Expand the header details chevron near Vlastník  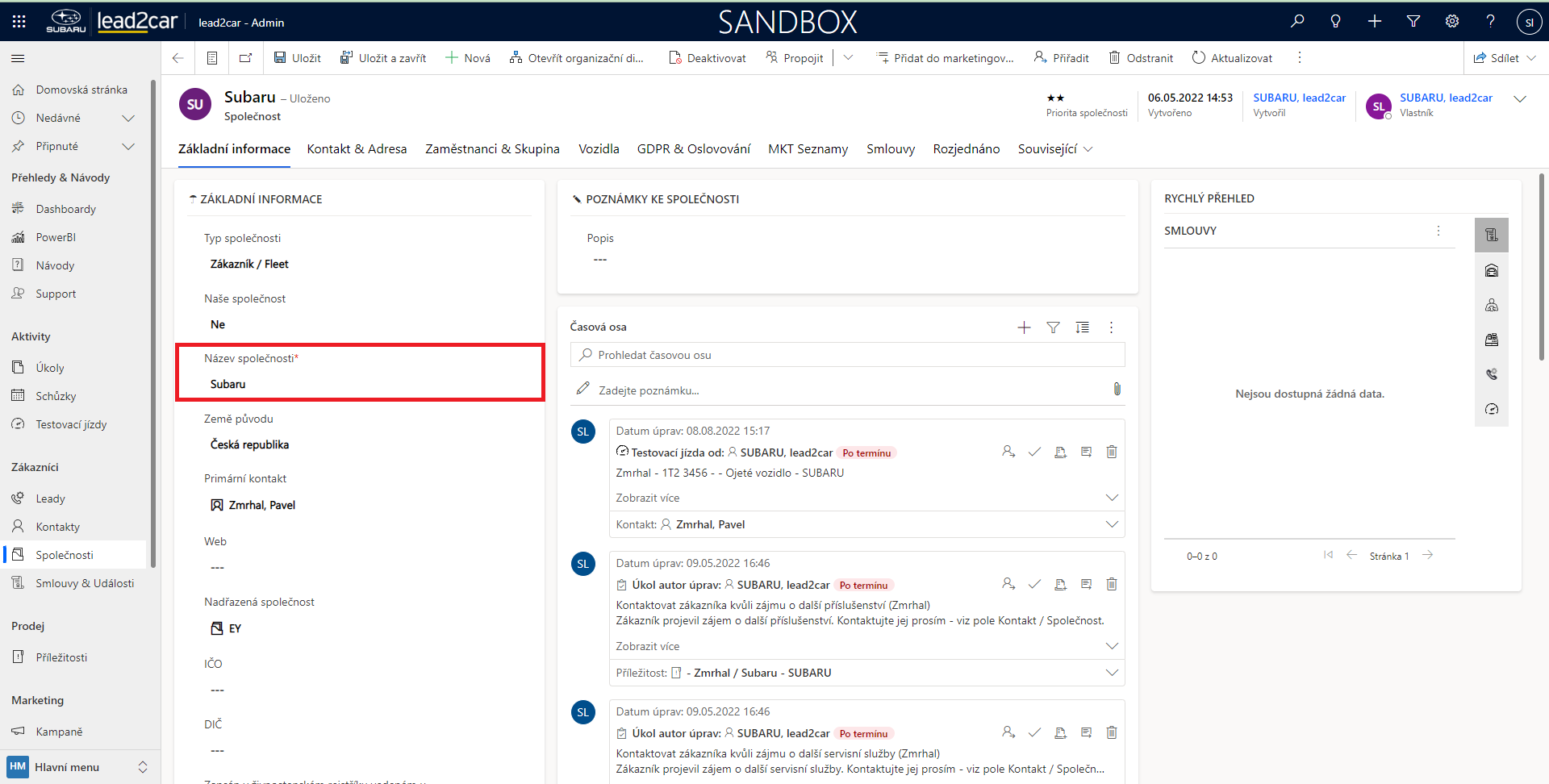1520,99
